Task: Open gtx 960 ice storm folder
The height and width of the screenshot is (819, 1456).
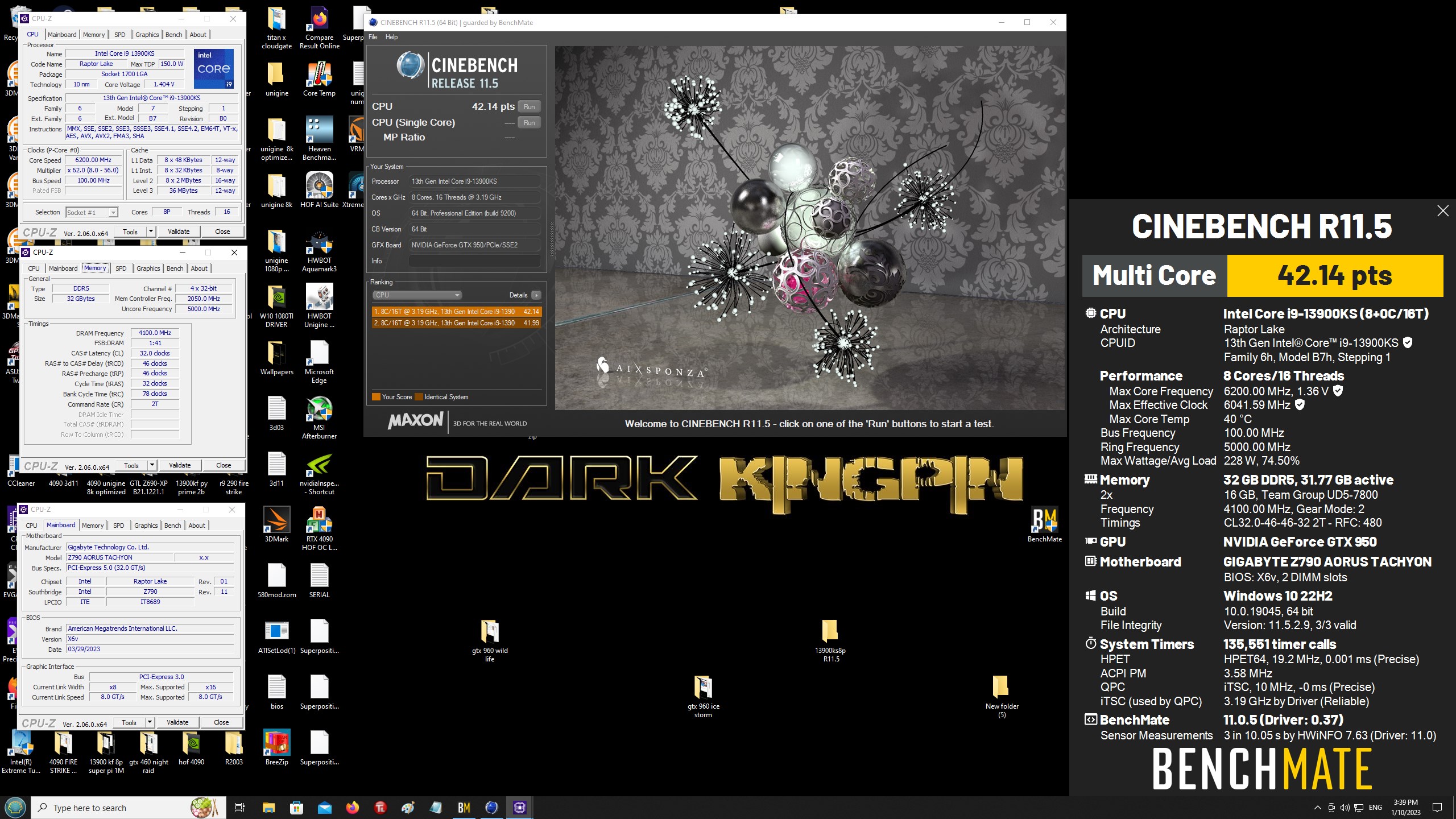Action: click(703, 696)
